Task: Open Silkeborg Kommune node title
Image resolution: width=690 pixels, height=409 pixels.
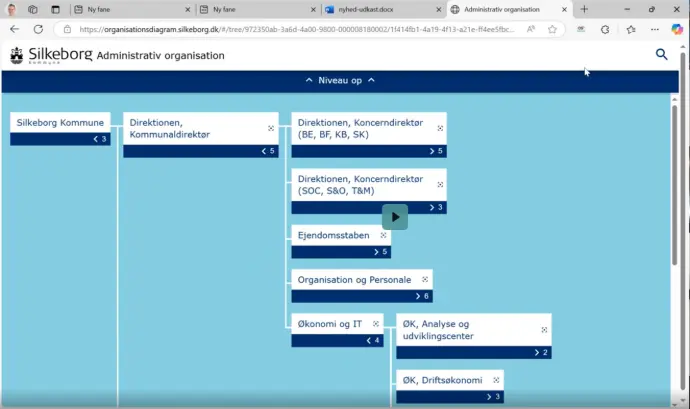Action: tap(60, 122)
